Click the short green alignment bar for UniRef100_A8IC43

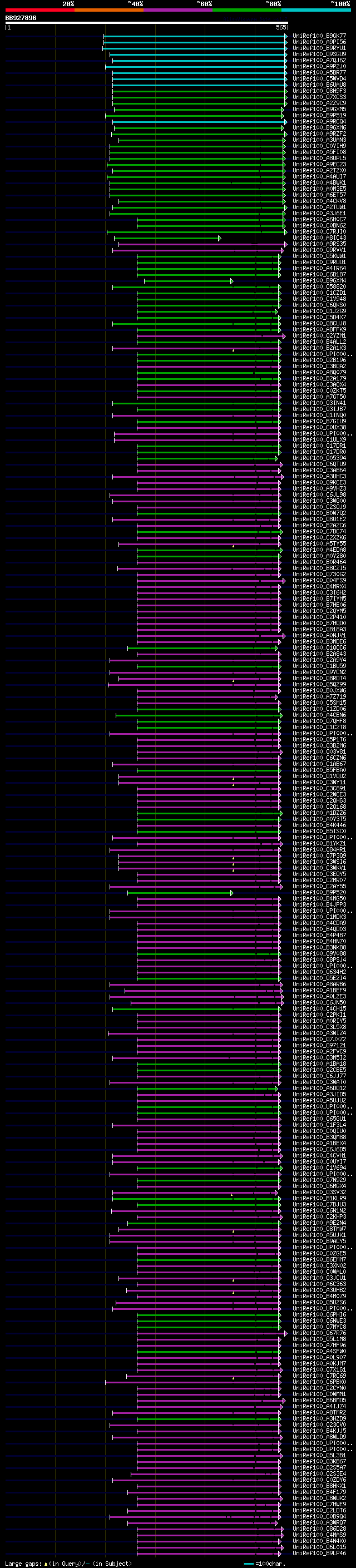(x=167, y=238)
